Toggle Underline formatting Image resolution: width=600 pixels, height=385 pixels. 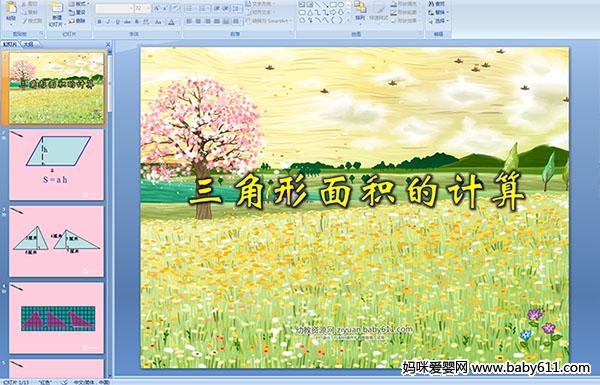[117, 22]
